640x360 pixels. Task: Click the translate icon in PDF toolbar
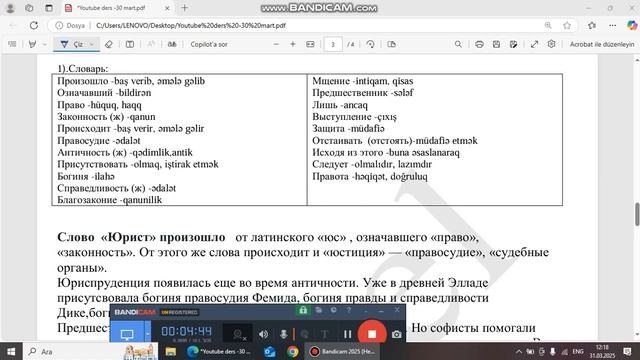(172, 44)
